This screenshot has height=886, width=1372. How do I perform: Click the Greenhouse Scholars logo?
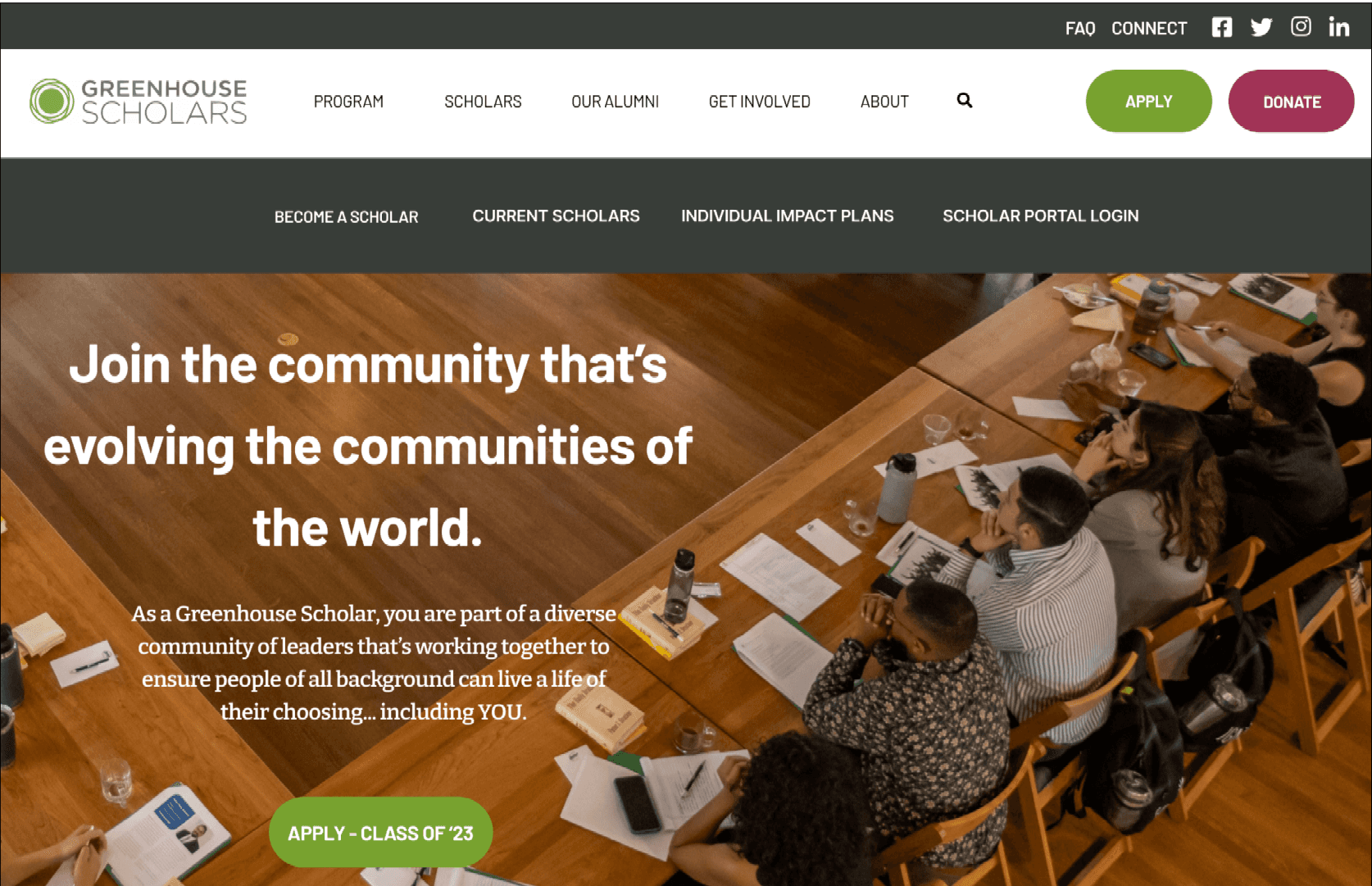(138, 102)
